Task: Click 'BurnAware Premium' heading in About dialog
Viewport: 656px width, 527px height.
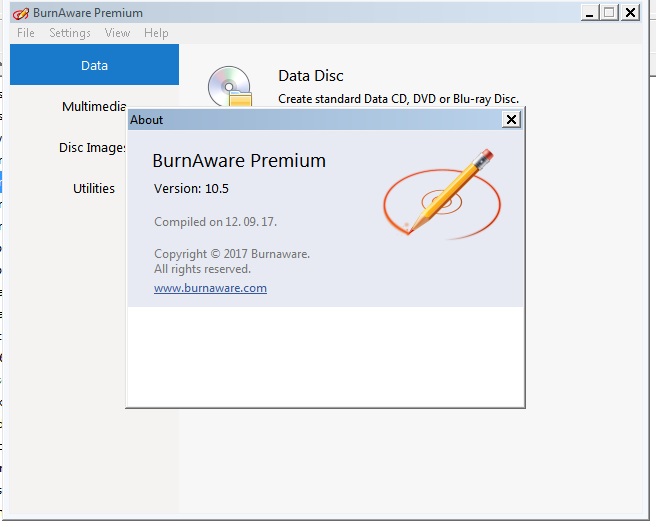Action: (239, 161)
